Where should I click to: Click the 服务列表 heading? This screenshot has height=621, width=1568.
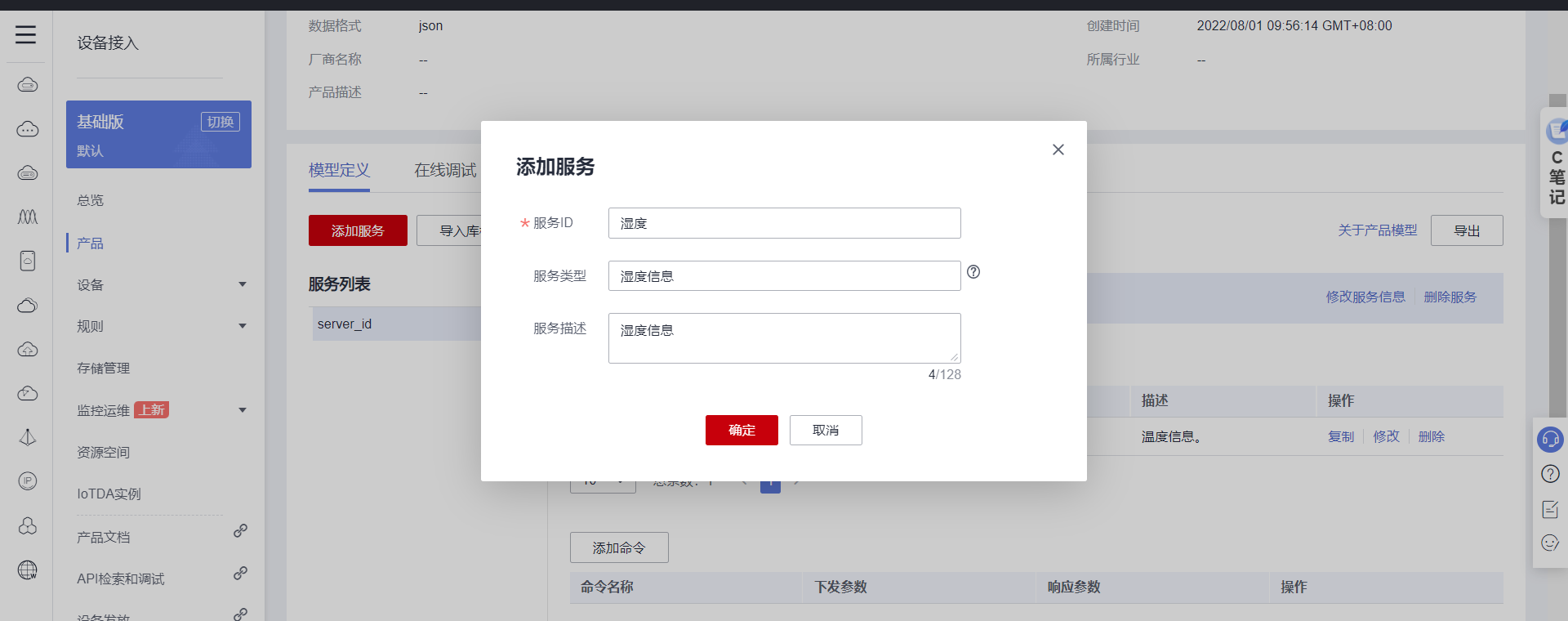[x=339, y=284]
